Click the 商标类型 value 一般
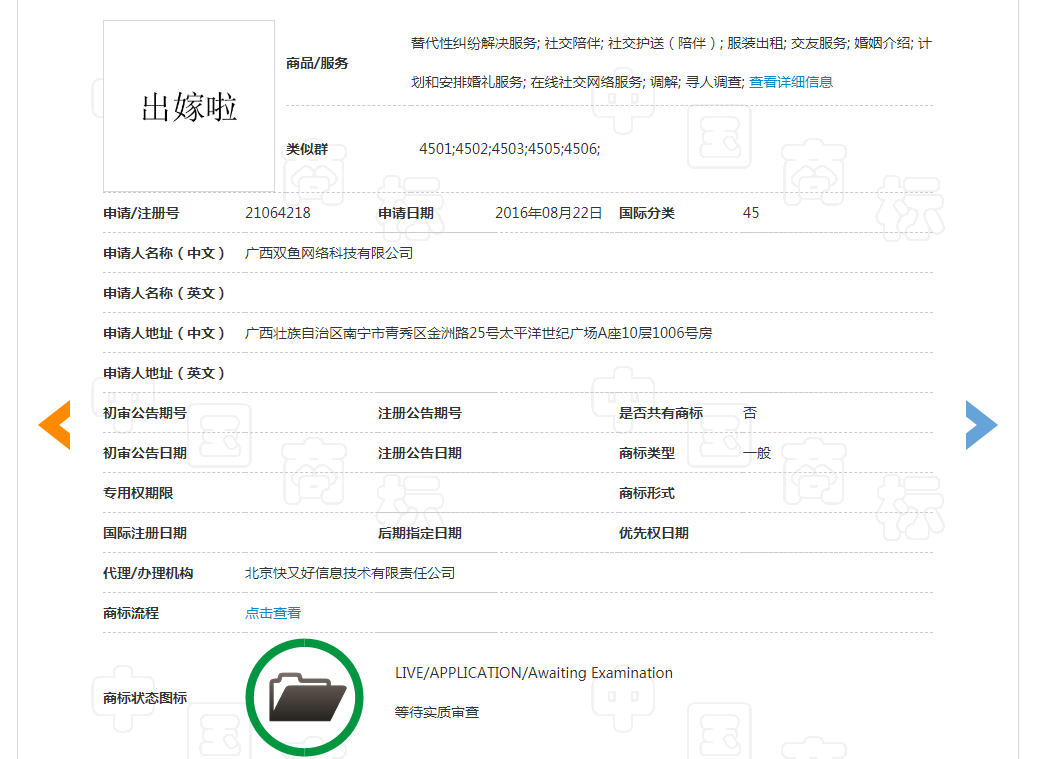Screen dimensions: 1044x759 pos(755,452)
